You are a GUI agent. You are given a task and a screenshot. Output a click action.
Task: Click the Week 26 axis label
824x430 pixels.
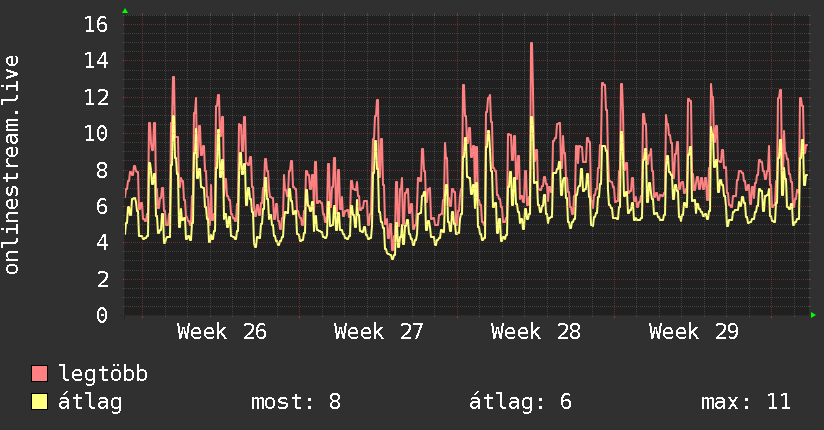pyautogui.click(x=222, y=332)
